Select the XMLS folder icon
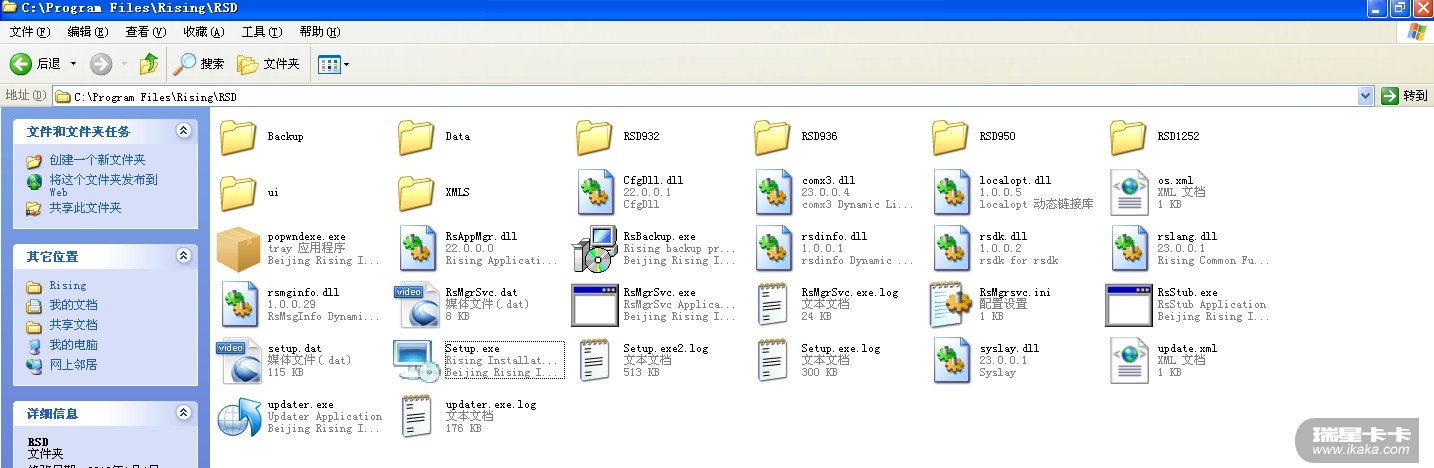This screenshot has height=468, width=1434. 416,193
